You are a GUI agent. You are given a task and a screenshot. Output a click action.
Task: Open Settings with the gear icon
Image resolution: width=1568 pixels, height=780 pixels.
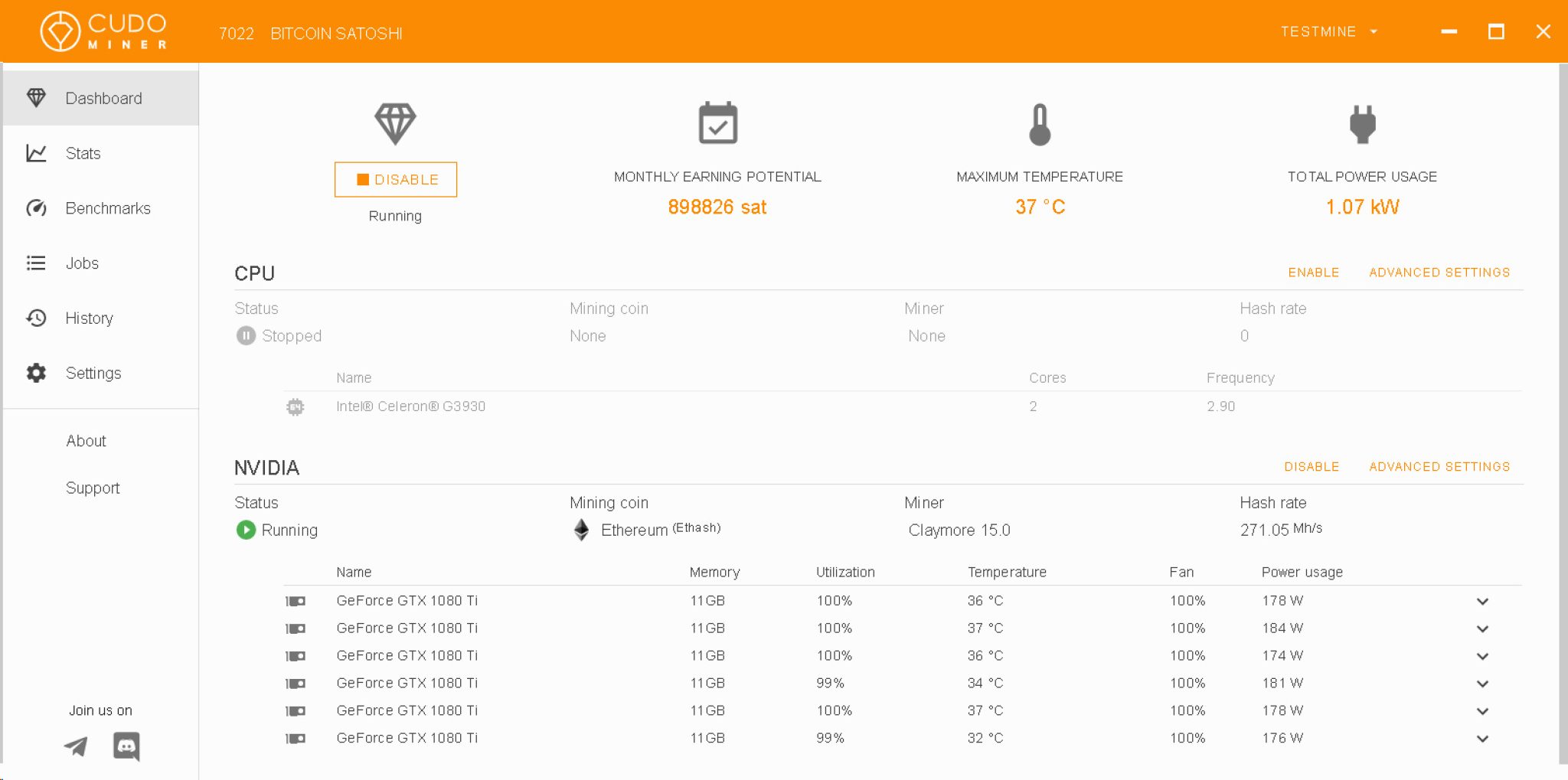tap(36, 373)
